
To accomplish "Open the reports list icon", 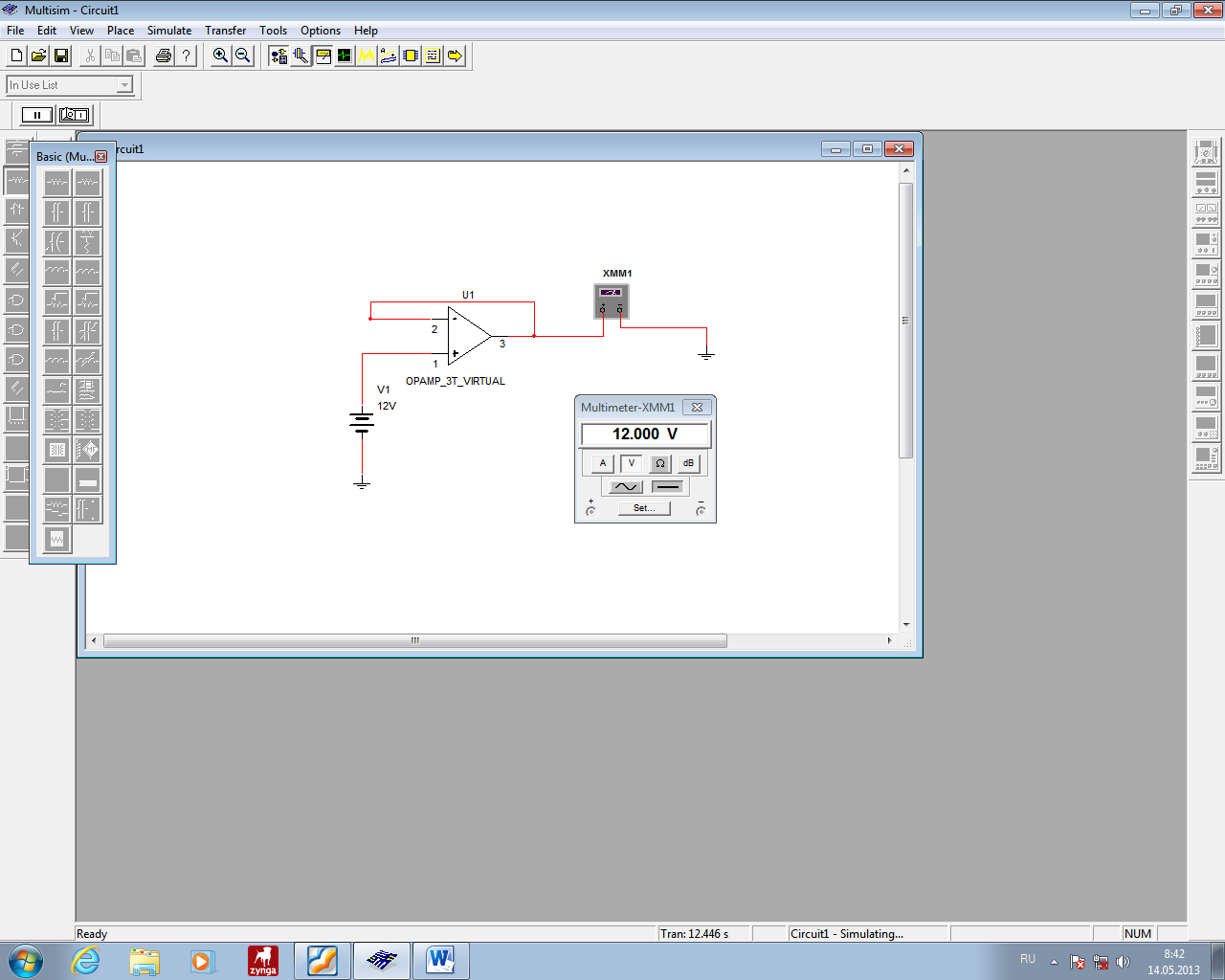I will (x=433, y=56).
